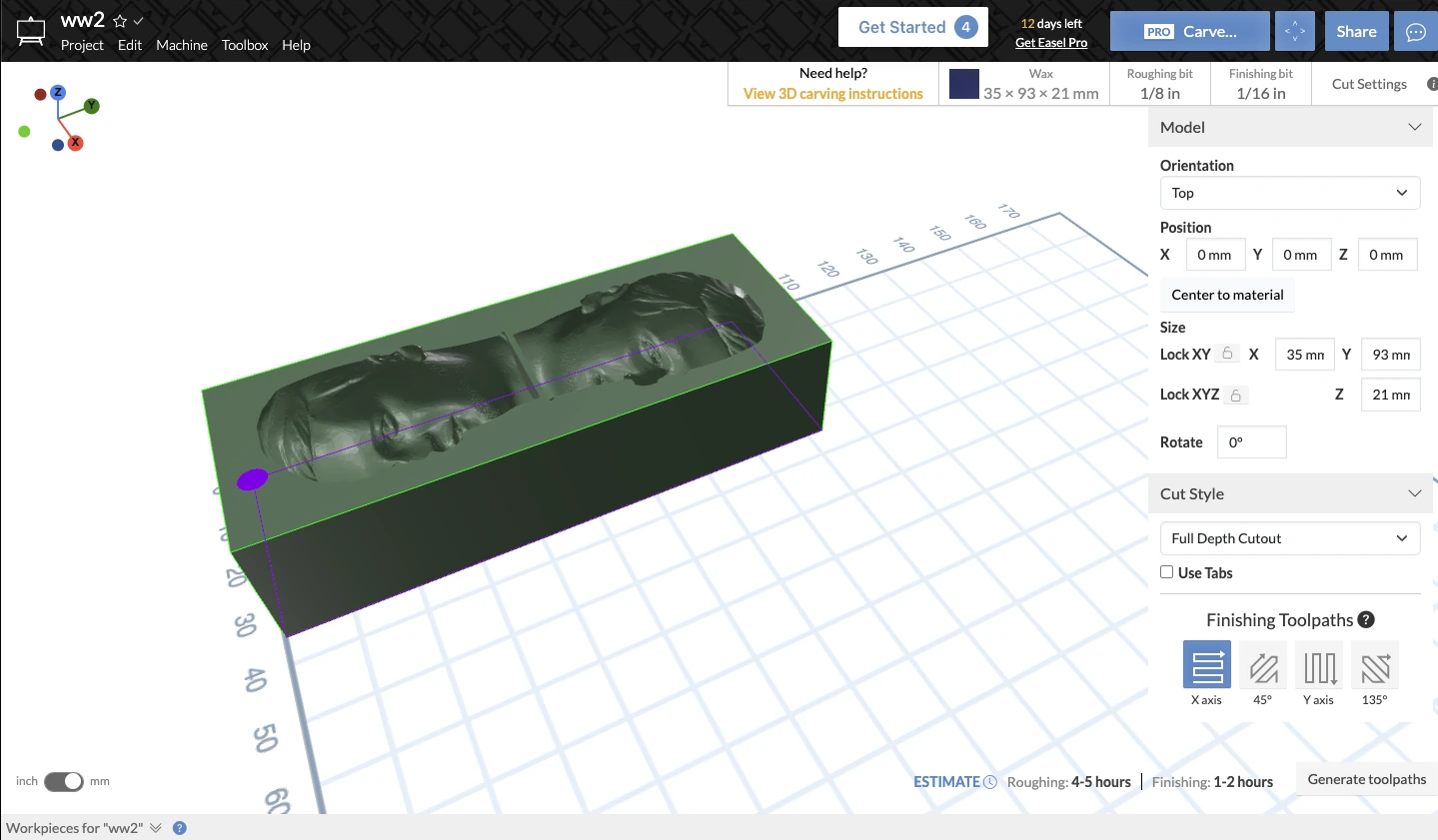Click the fullscreen arrows button beside Carve
This screenshot has width=1438, height=840.
(x=1295, y=31)
